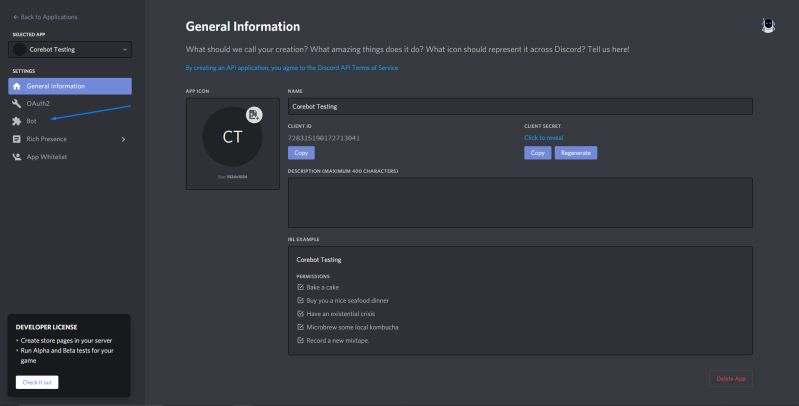
Task: Copy the Client ID
Action: pyautogui.click(x=301, y=153)
